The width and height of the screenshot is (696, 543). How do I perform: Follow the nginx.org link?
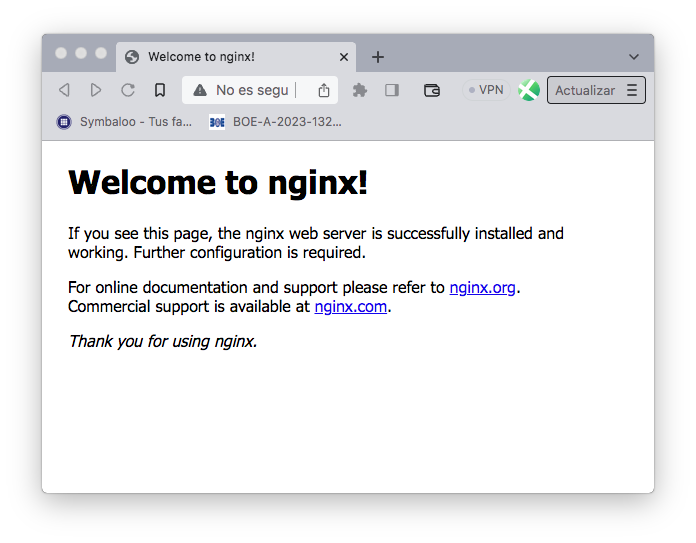click(x=482, y=288)
